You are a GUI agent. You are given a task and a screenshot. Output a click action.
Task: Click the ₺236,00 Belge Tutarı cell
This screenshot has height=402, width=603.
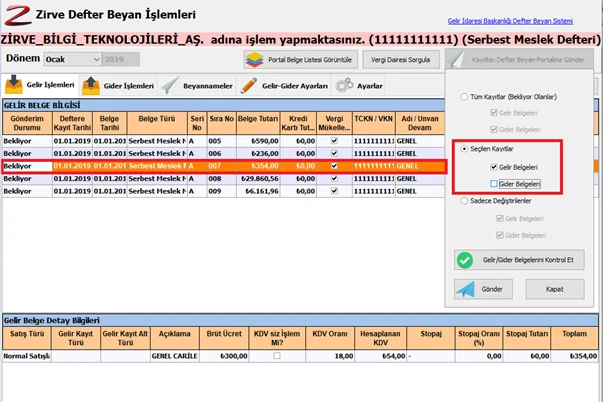click(x=258, y=153)
